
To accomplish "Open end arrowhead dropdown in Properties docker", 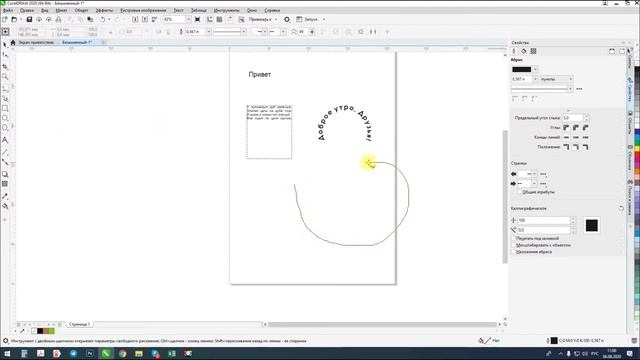I will pos(534,184).
